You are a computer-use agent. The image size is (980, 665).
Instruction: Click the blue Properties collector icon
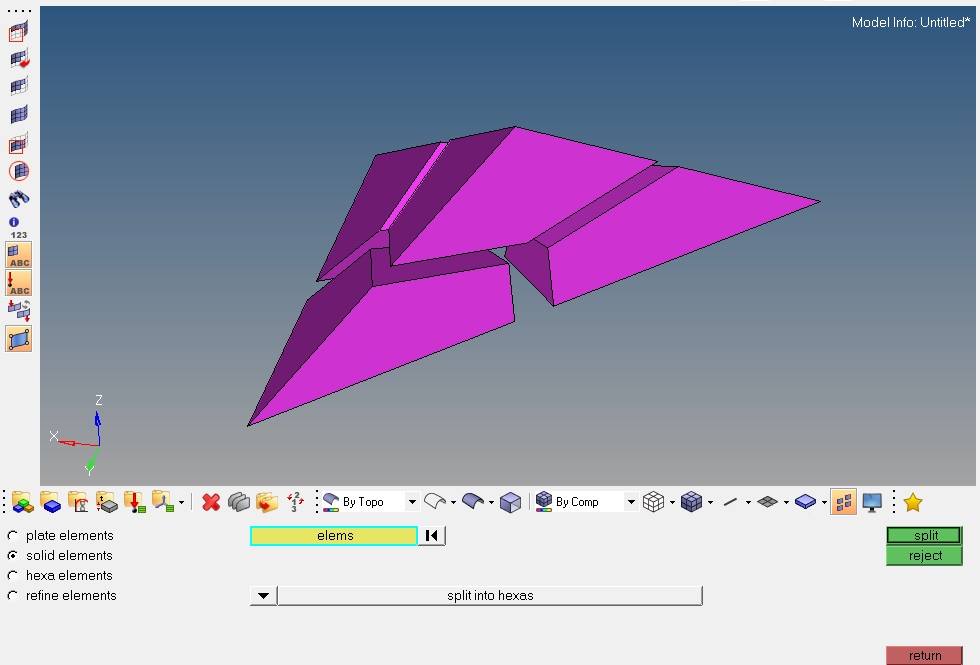50,502
